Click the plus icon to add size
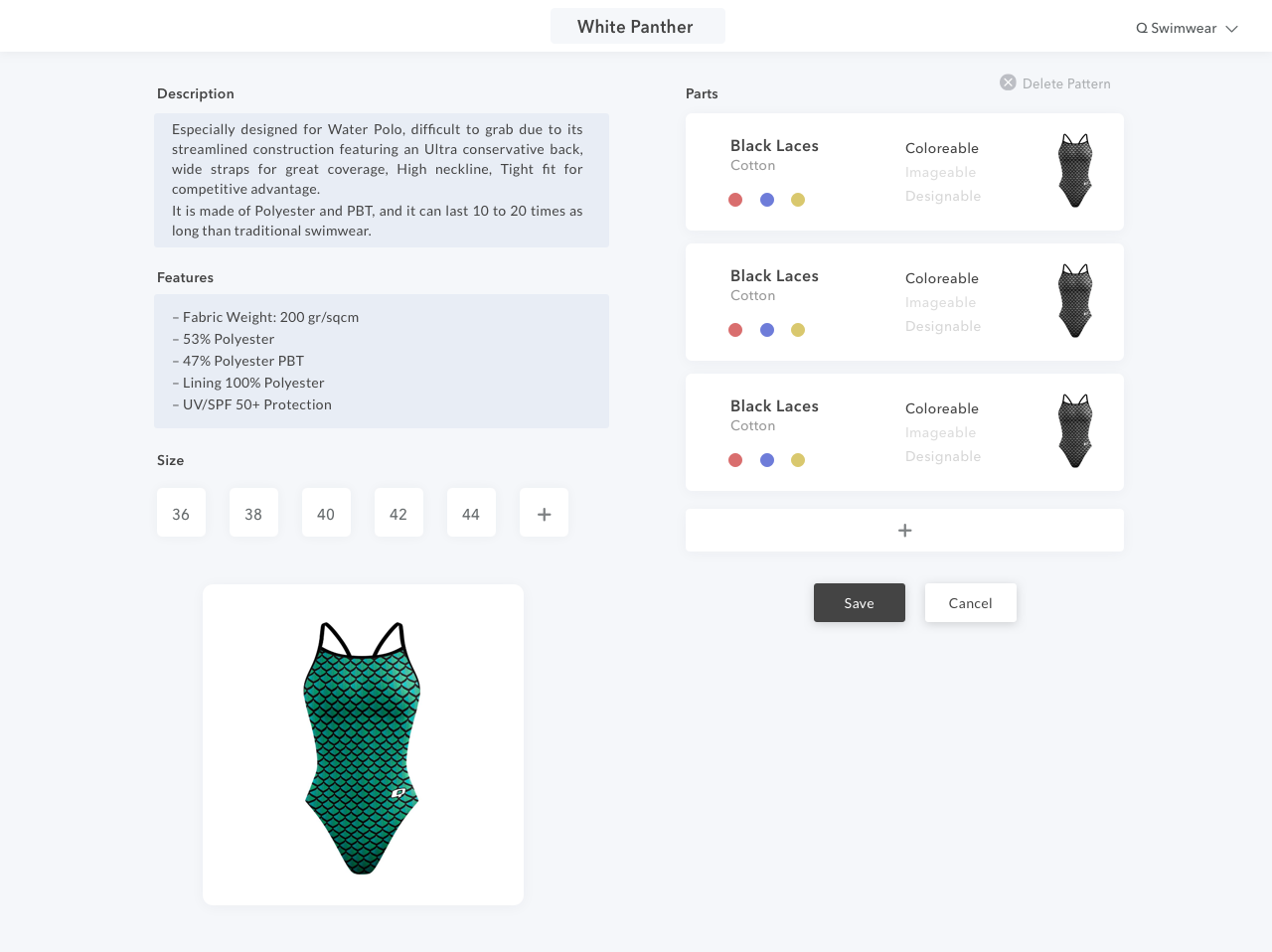 click(544, 513)
